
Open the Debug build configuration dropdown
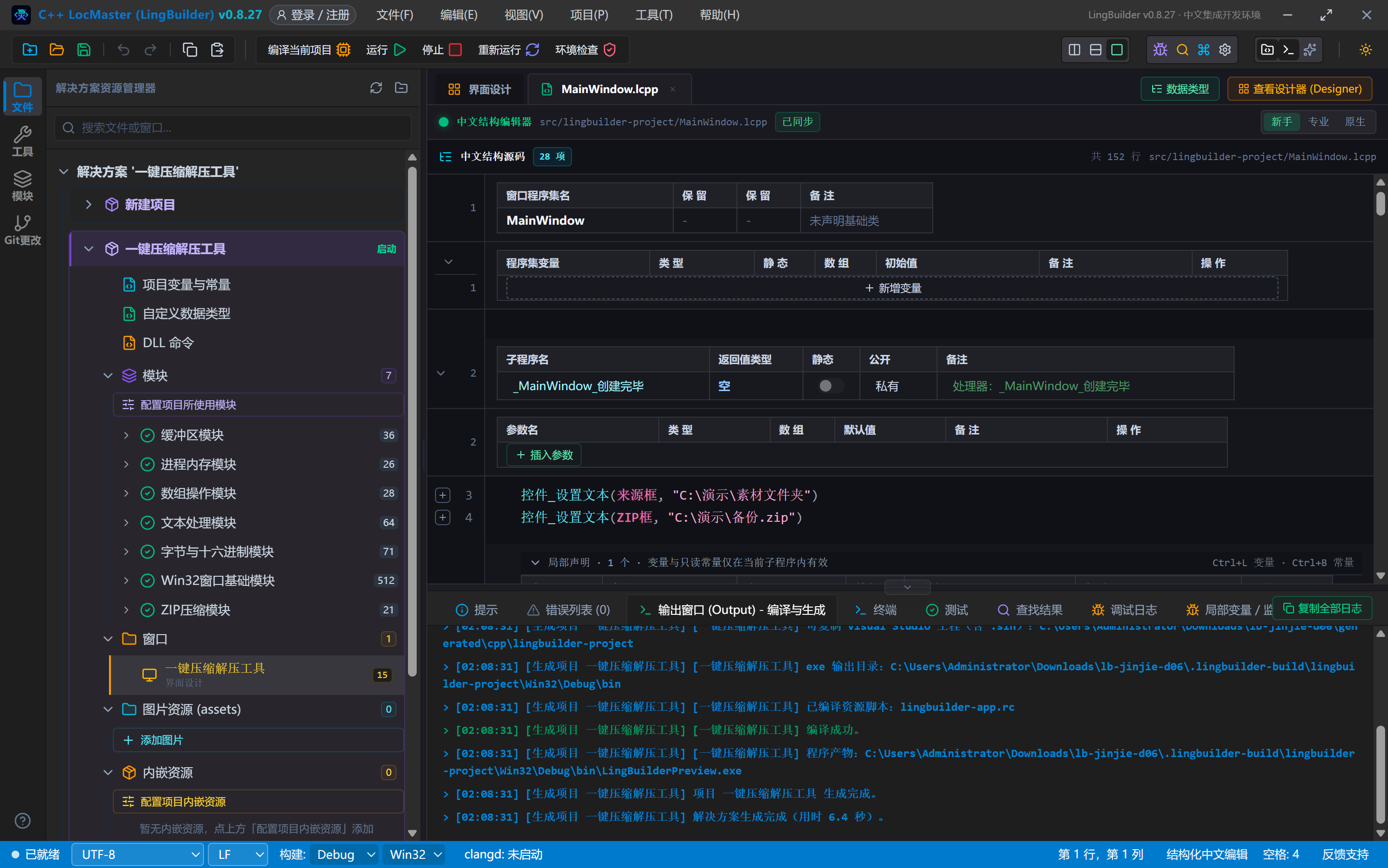tap(344, 855)
